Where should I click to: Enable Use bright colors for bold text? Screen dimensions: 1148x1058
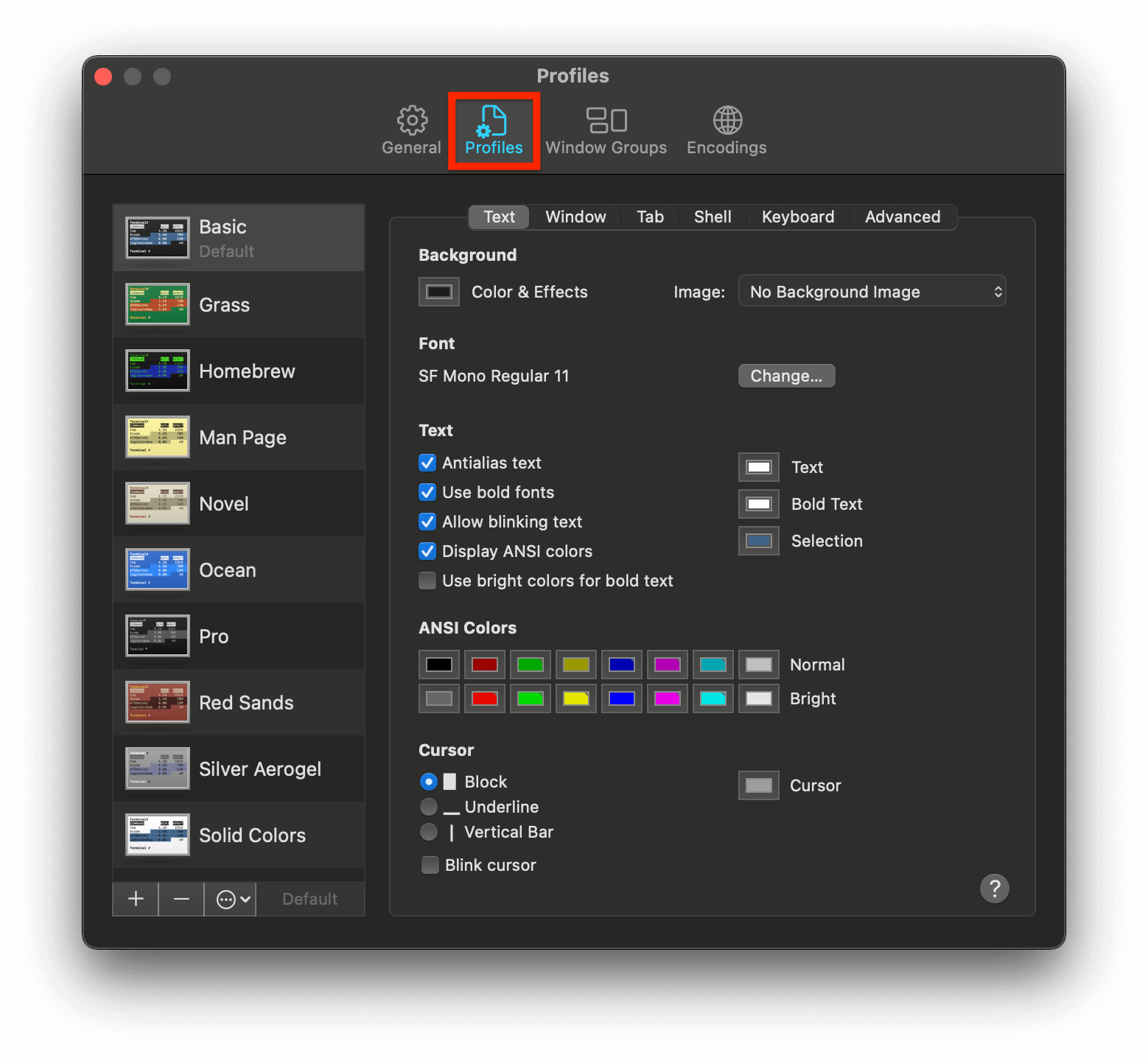(x=427, y=581)
